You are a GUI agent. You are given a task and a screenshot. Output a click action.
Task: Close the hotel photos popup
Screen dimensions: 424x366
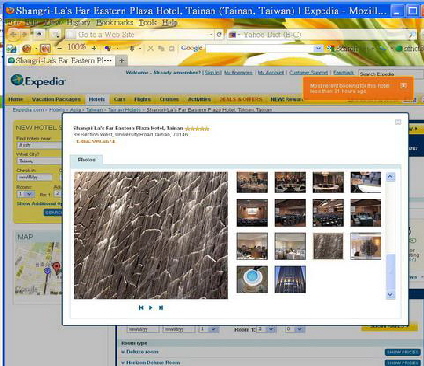pyautogui.click(x=398, y=122)
